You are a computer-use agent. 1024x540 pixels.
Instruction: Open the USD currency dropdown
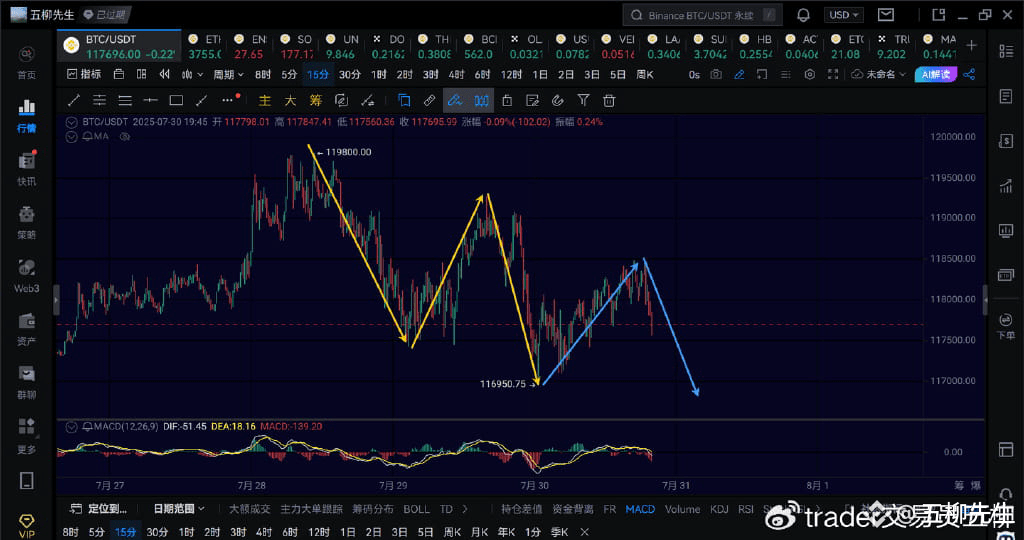pos(844,14)
